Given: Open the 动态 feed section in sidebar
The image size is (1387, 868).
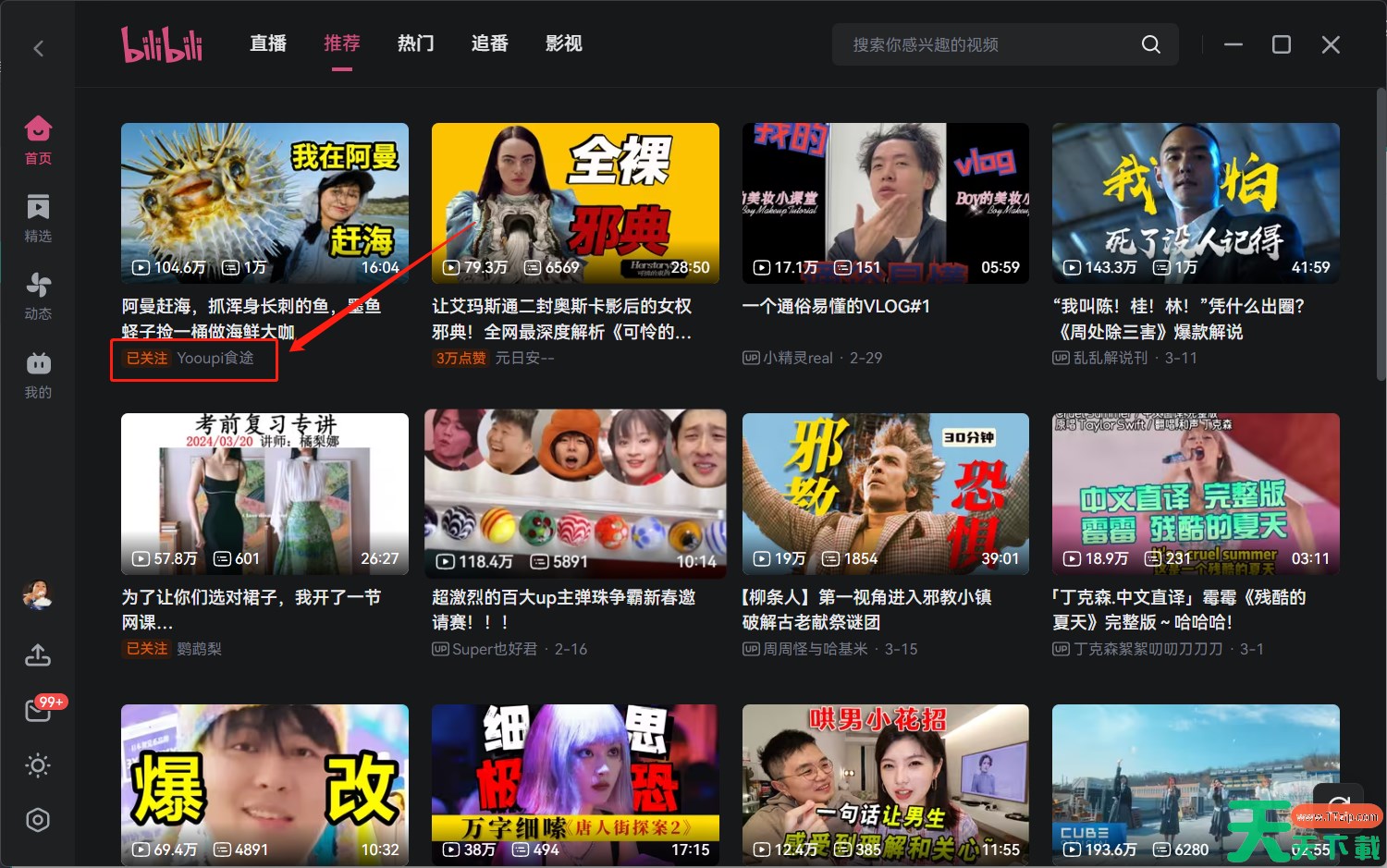Looking at the screenshot, I should pos(38,297).
